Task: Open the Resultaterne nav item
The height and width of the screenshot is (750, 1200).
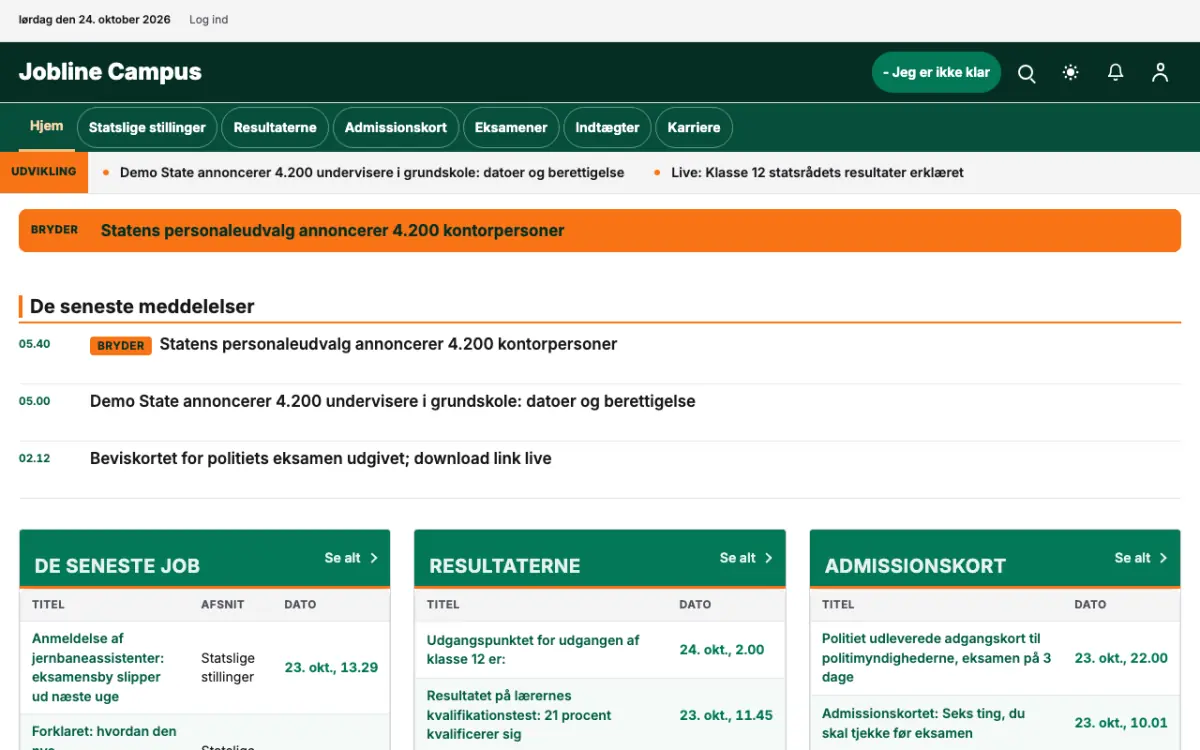Action: (x=275, y=128)
